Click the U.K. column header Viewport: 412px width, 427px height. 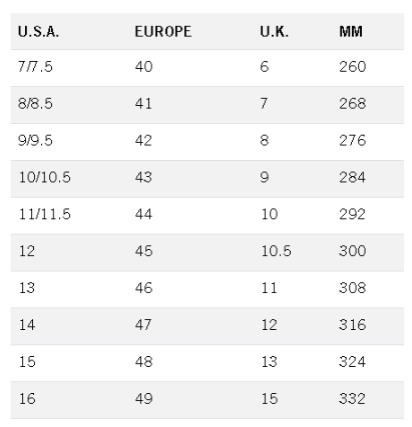[x=274, y=32]
